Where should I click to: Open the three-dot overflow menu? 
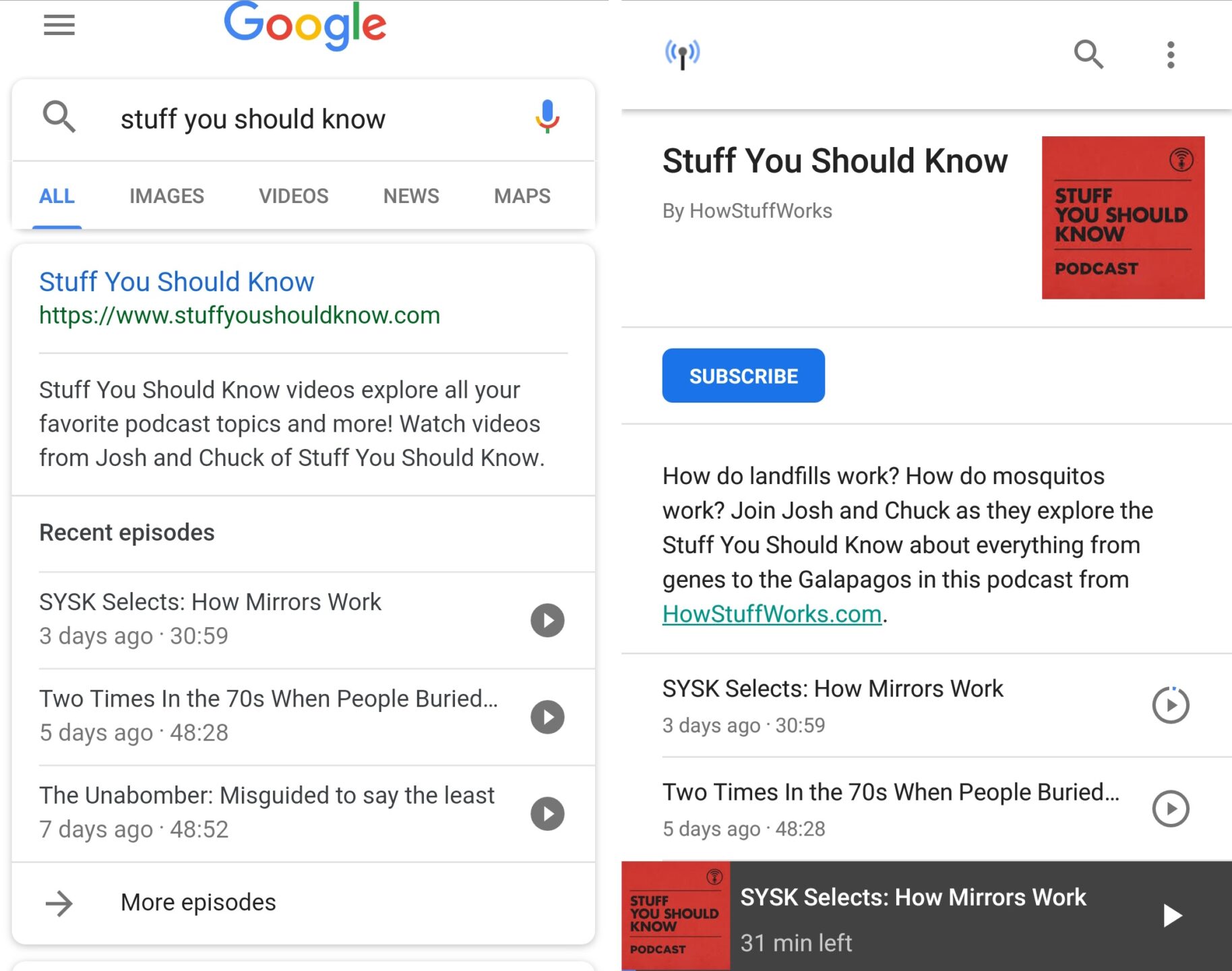pyautogui.click(x=1171, y=55)
